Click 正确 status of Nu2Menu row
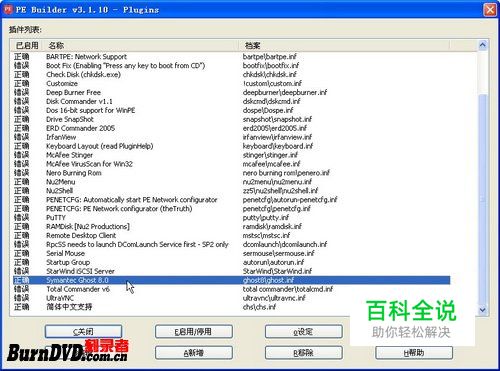 [x=22, y=182]
